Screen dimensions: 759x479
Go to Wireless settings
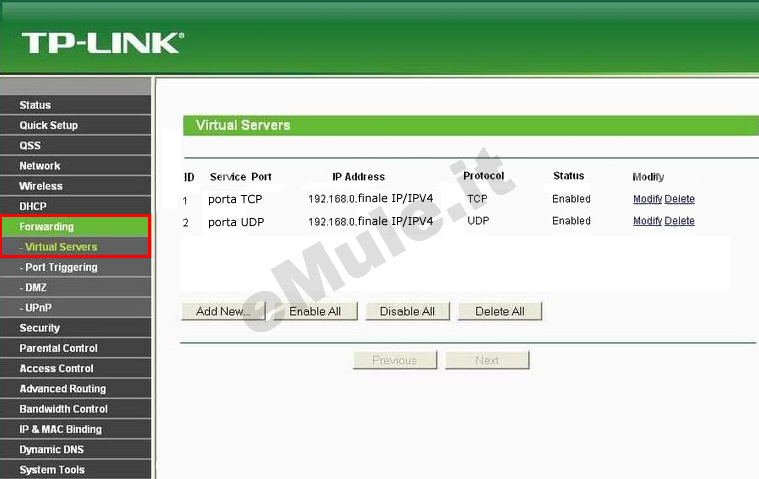[76, 186]
